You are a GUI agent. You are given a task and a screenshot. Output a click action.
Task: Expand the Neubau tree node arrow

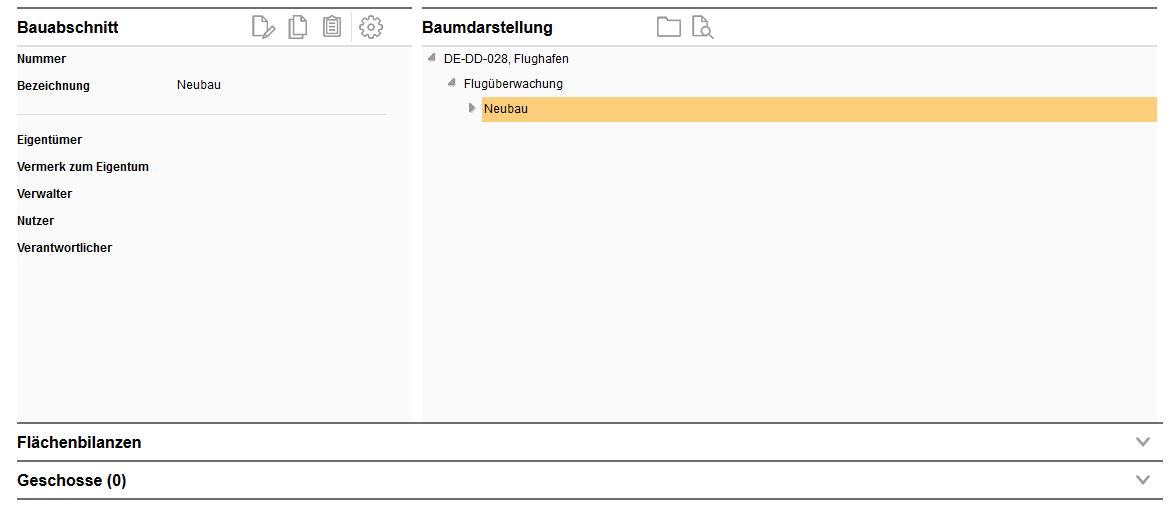[x=472, y=108]
